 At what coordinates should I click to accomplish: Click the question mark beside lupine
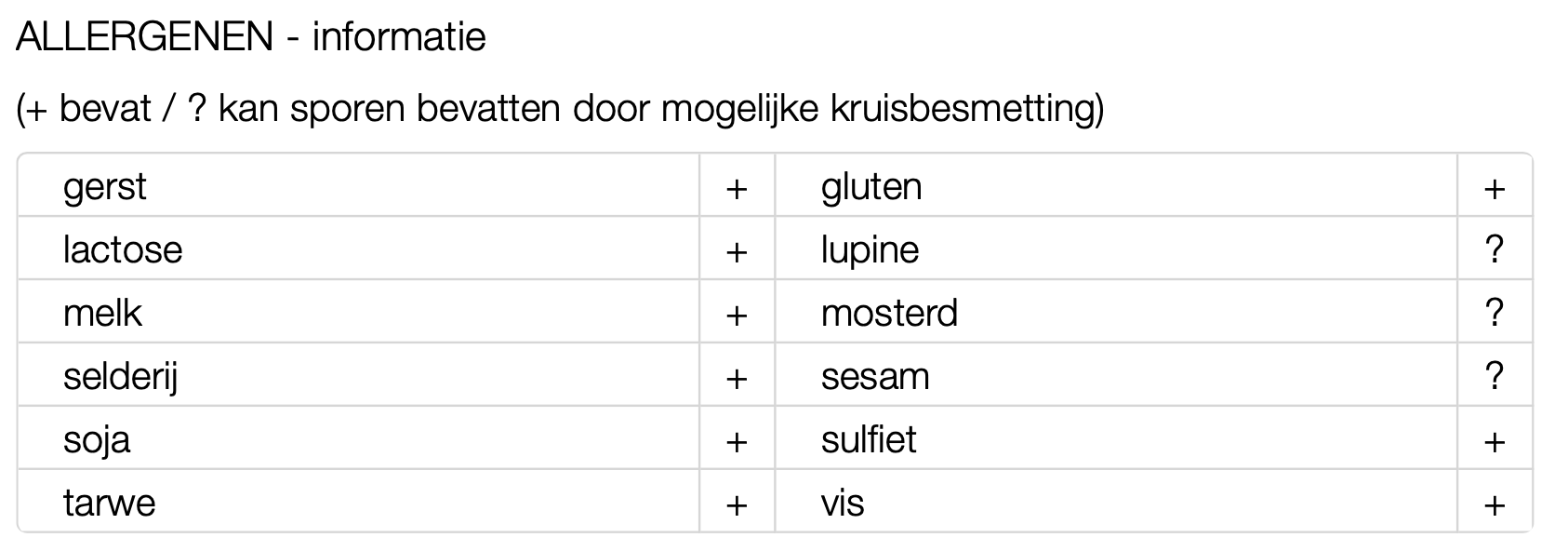pyautogui.click(x=1495, y=249)
